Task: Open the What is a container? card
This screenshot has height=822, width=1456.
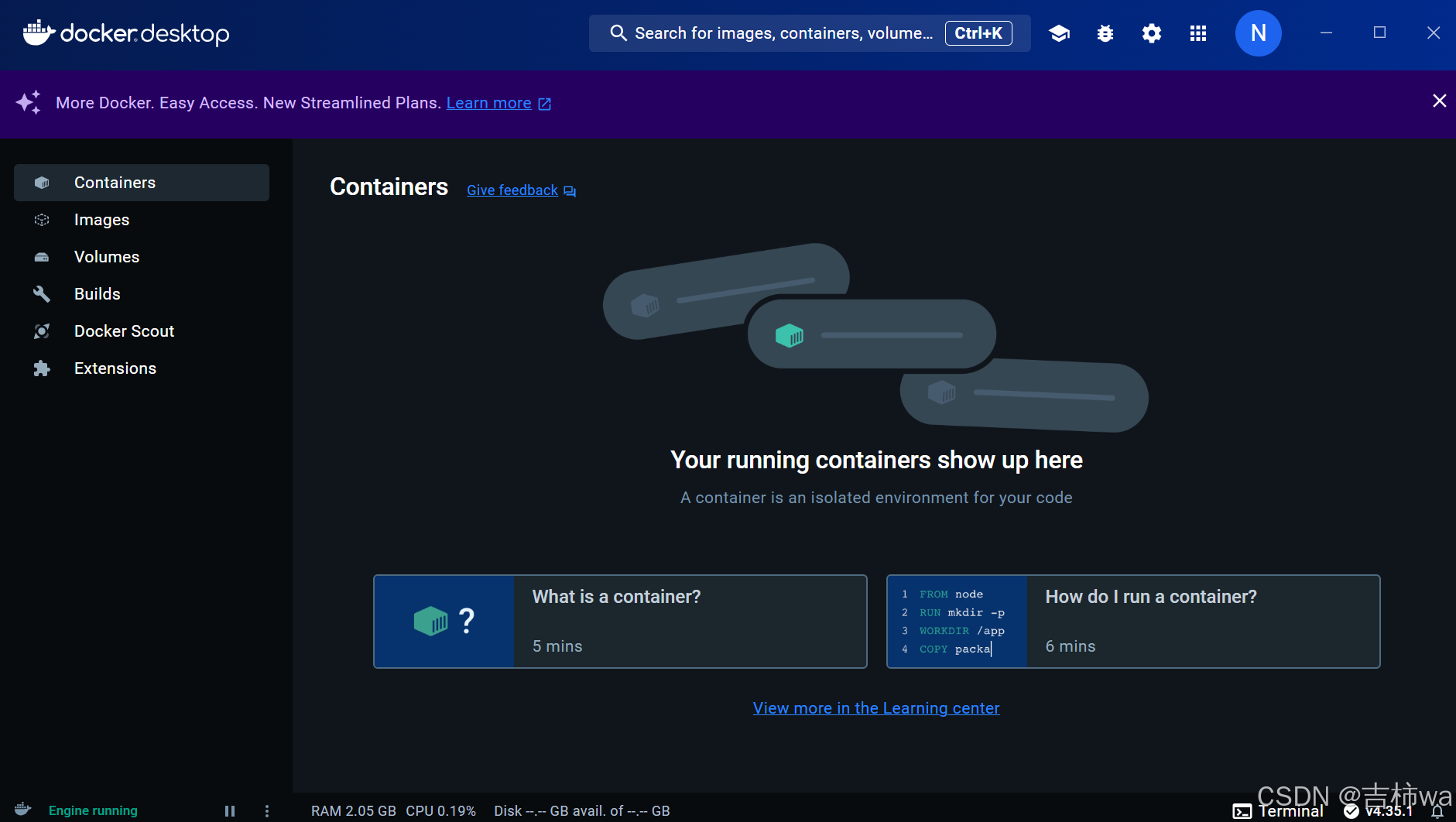Action: 620,622
